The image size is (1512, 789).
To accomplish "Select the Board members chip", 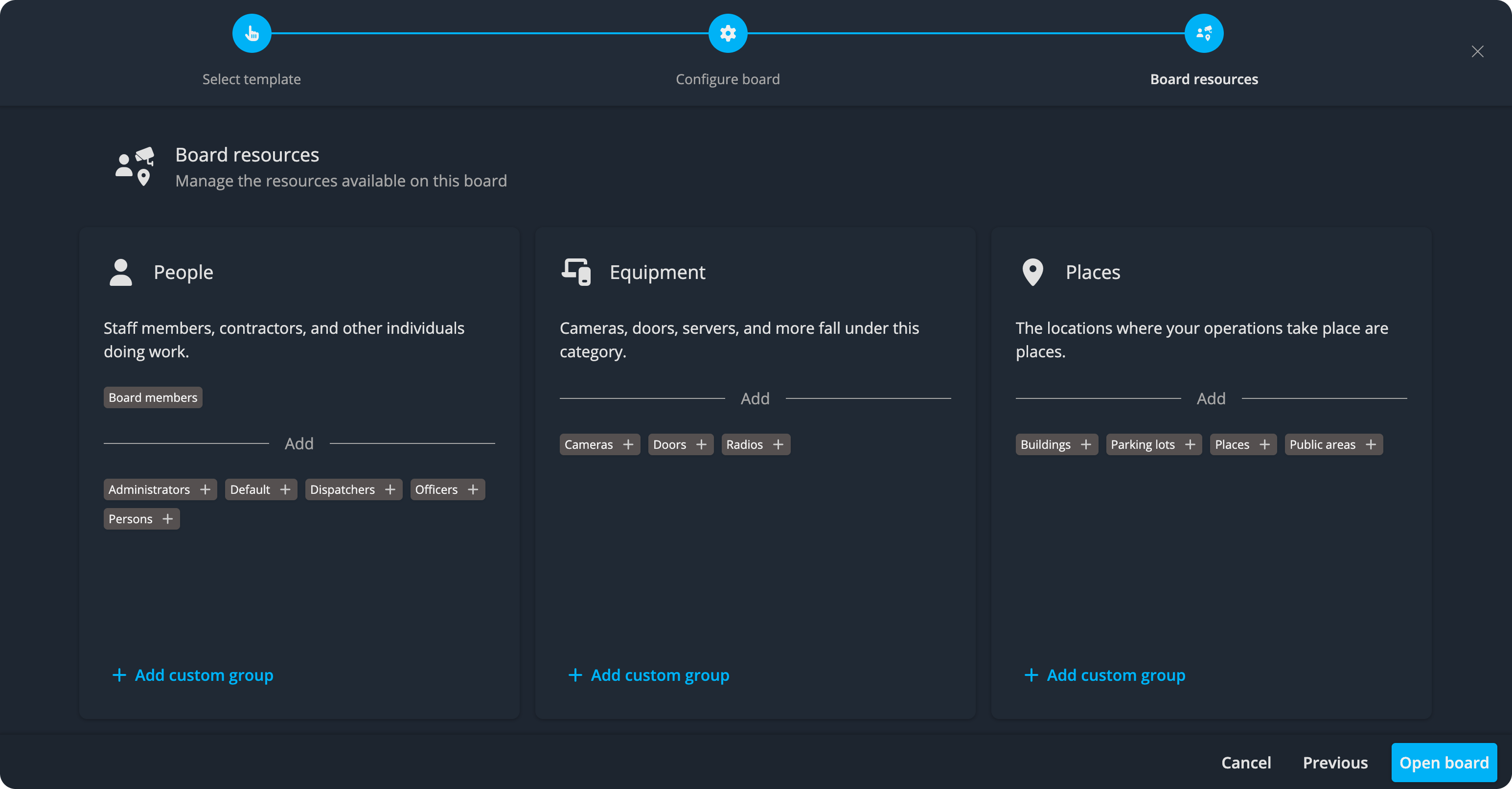I will click(x=153, y=397).
